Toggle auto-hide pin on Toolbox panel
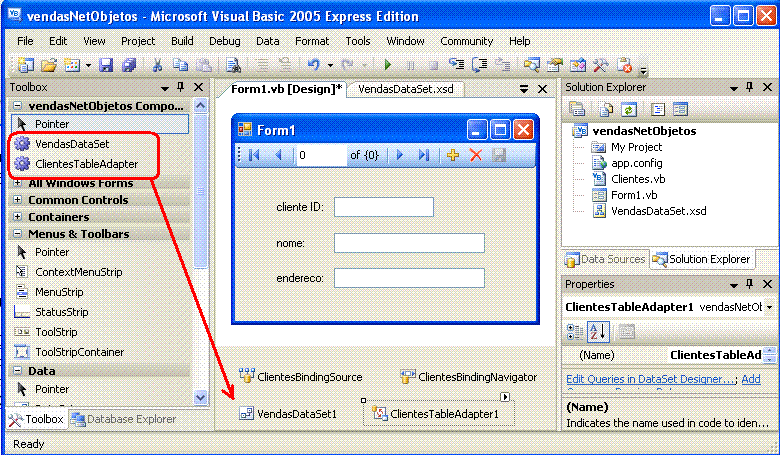Screen dimensions: 780x455 click(x=181, y=88)
